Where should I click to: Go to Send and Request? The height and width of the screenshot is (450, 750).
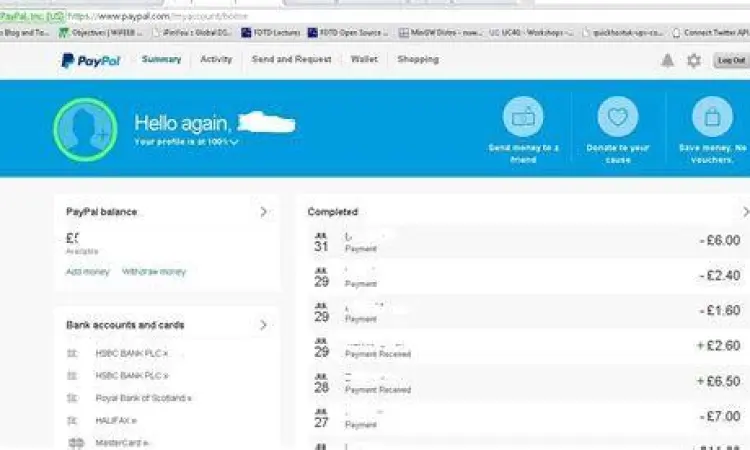coord(291,59)
